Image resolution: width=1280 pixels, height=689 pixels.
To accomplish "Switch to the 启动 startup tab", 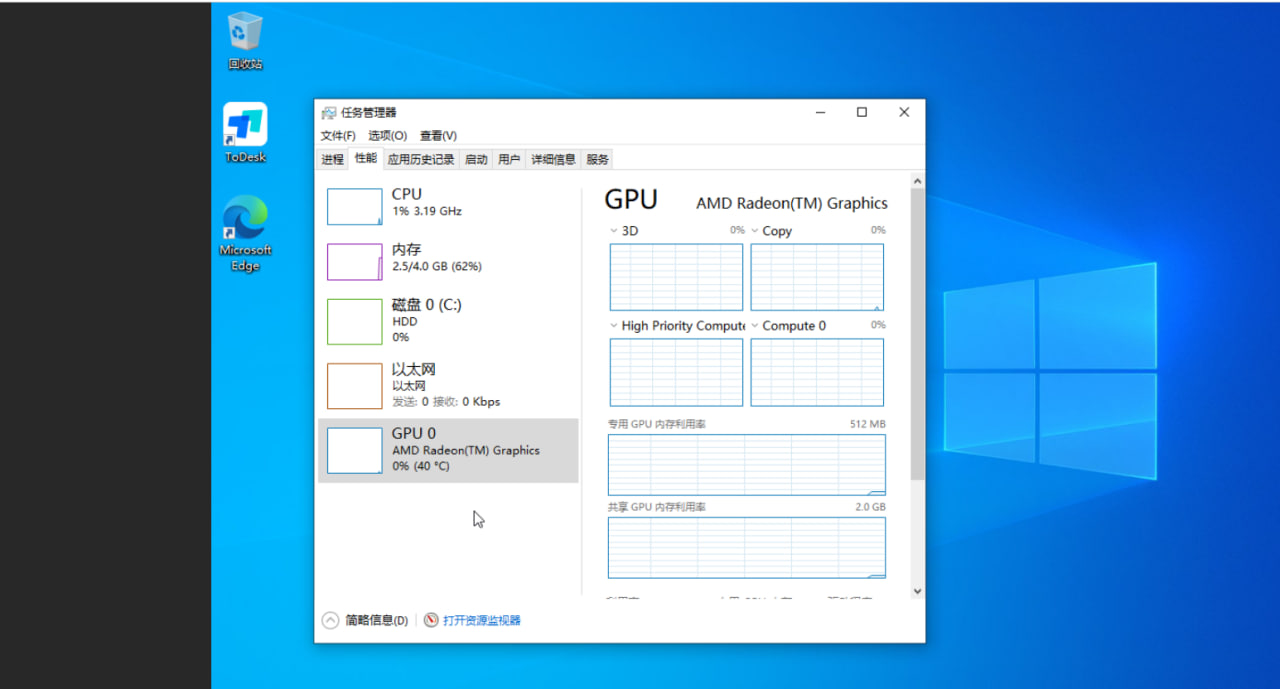I will (x=476, y=159).
